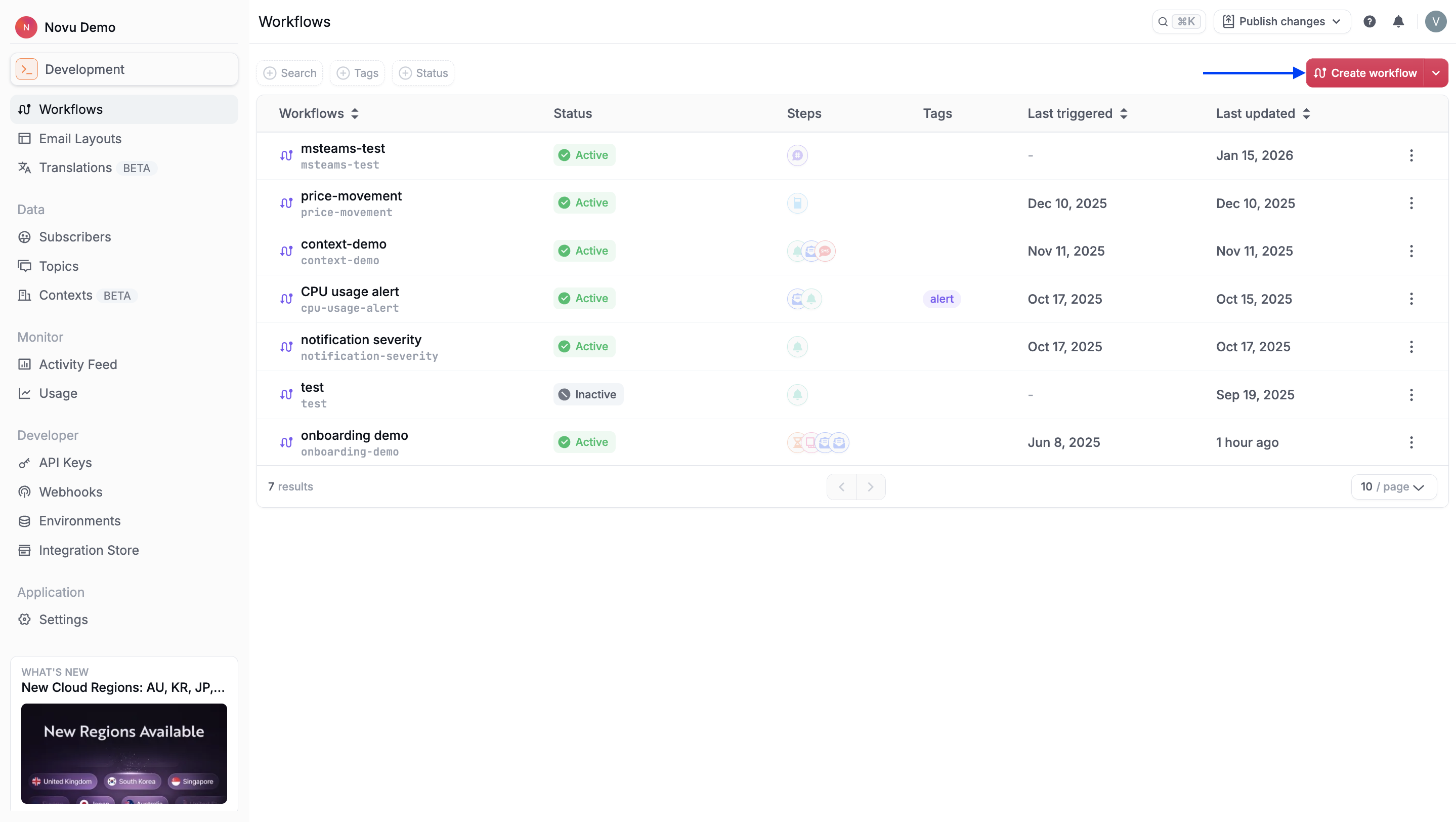Click the notifications bell icon
The width and height of the screenshot is (1456, 822).
(x=1399, y=21)
